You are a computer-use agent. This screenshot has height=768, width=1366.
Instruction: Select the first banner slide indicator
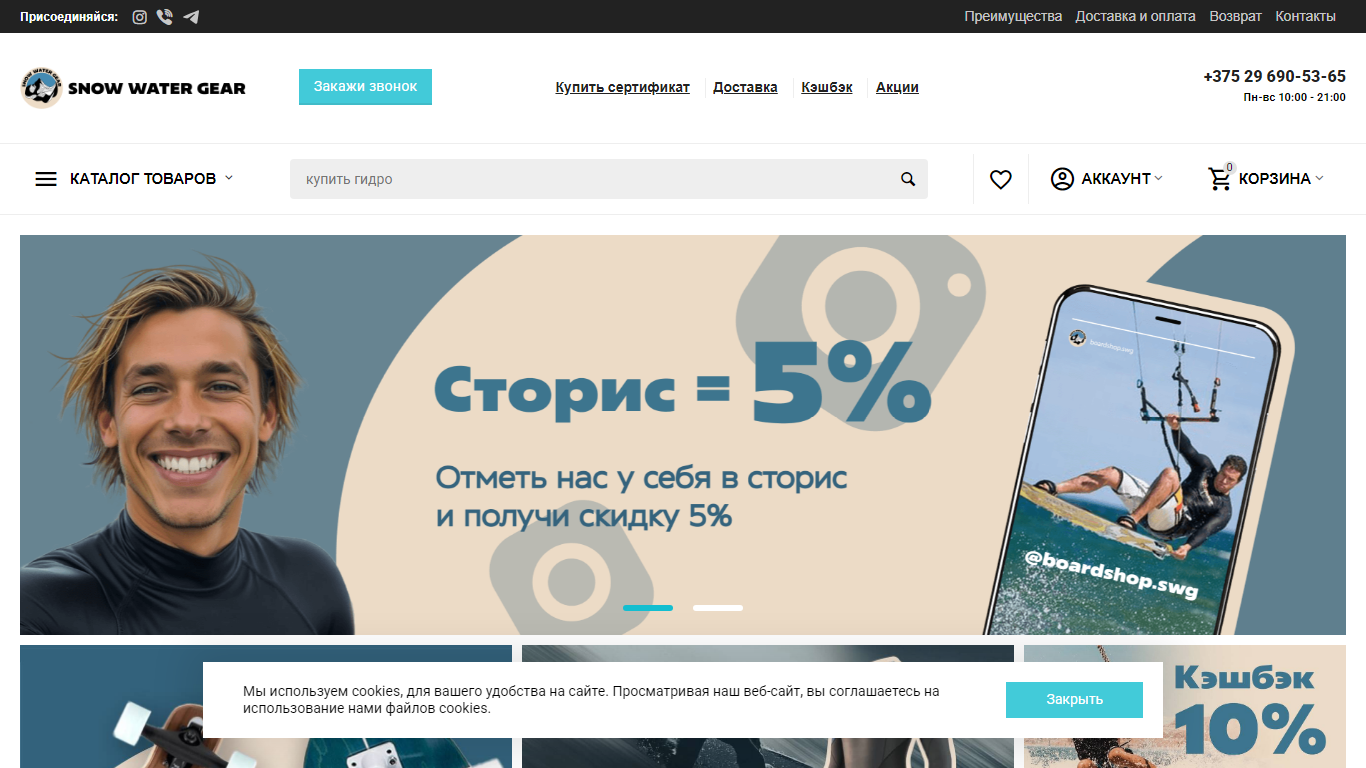648,608
